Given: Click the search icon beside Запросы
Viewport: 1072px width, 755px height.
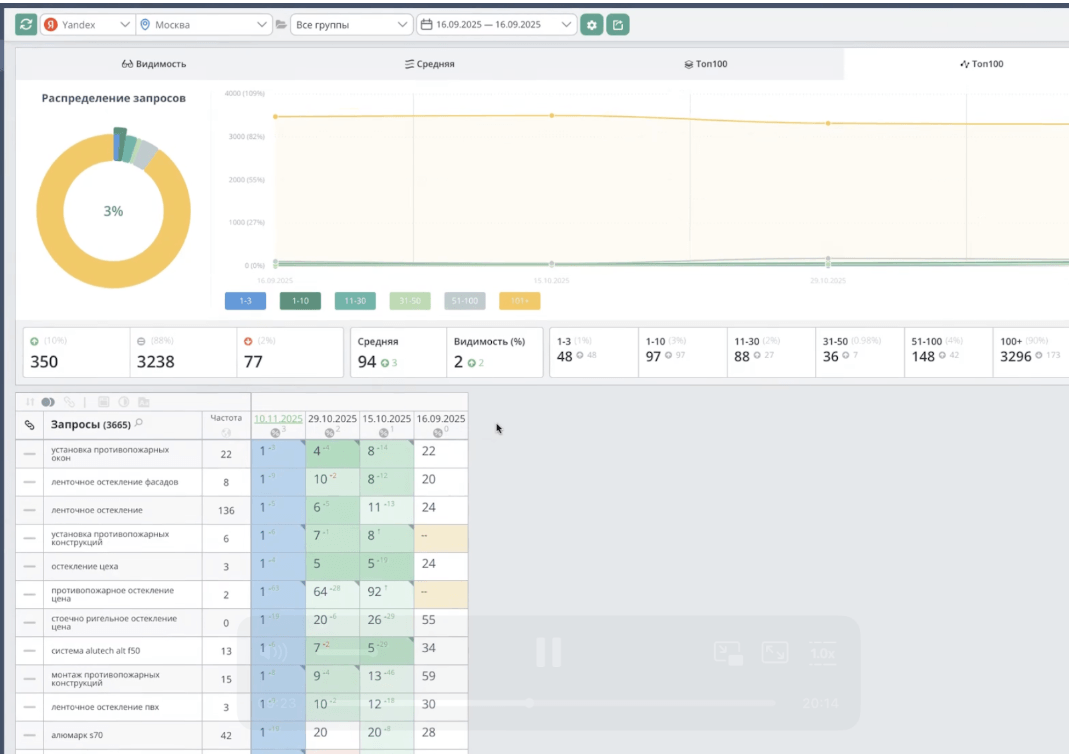Looking at the screenshot, I should pos(139,424).
